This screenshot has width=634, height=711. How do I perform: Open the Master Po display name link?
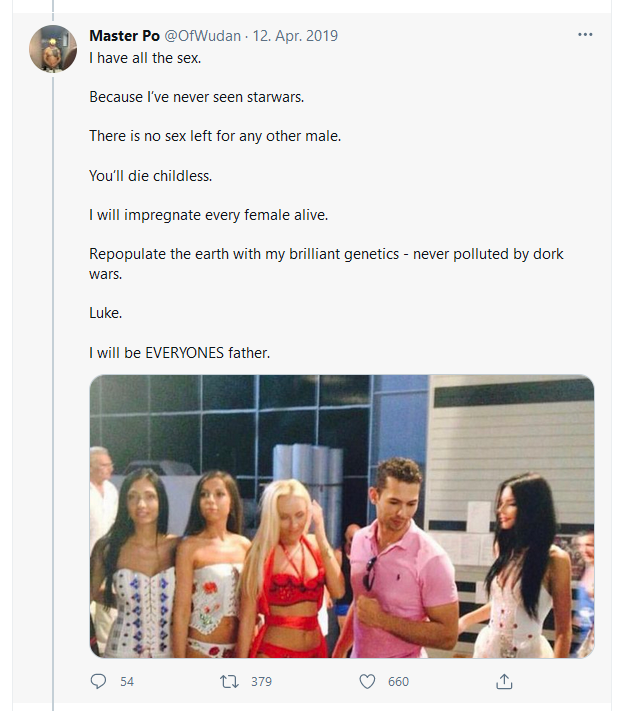point(124,36)
